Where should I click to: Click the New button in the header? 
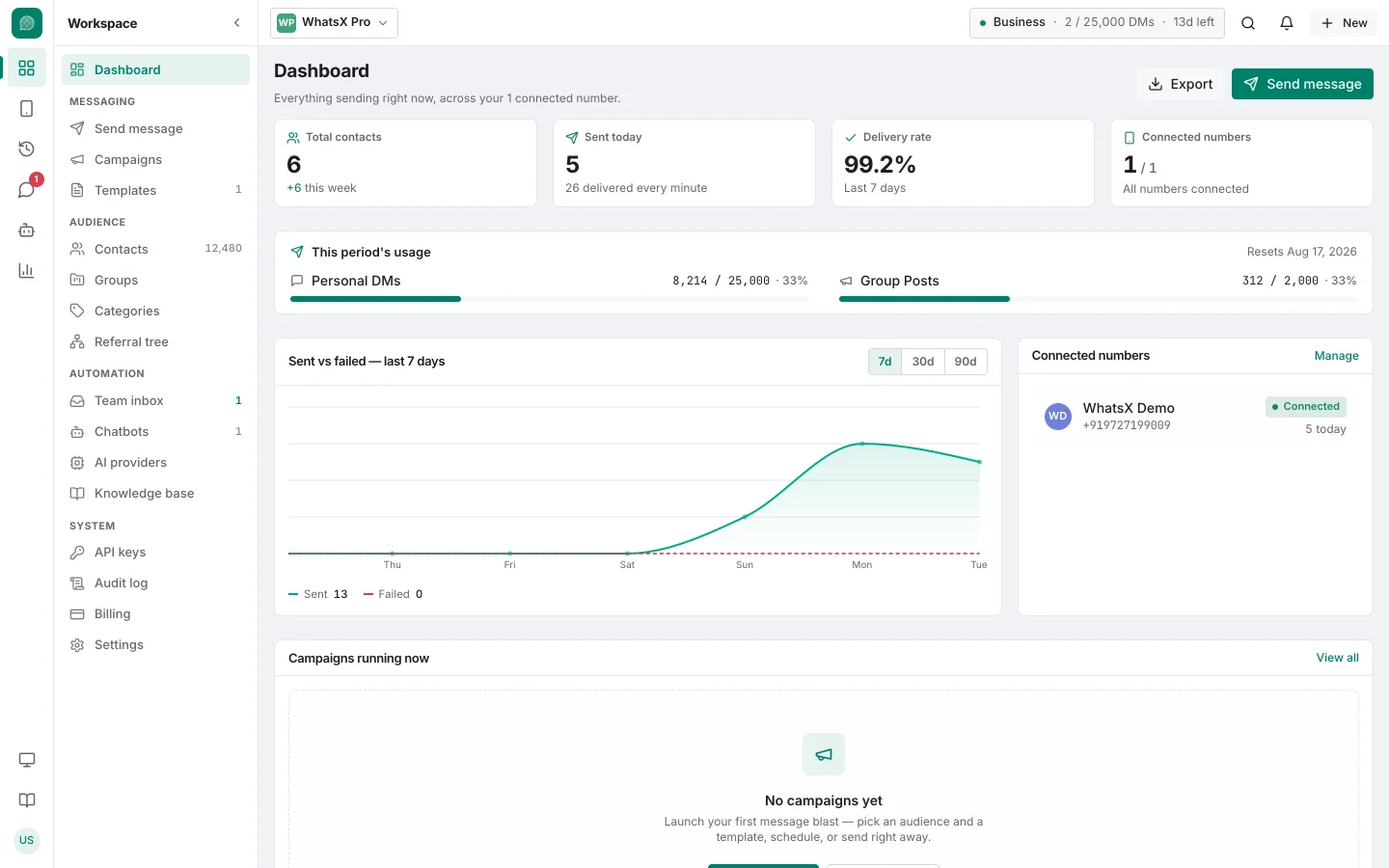[x=1344, y=23]
